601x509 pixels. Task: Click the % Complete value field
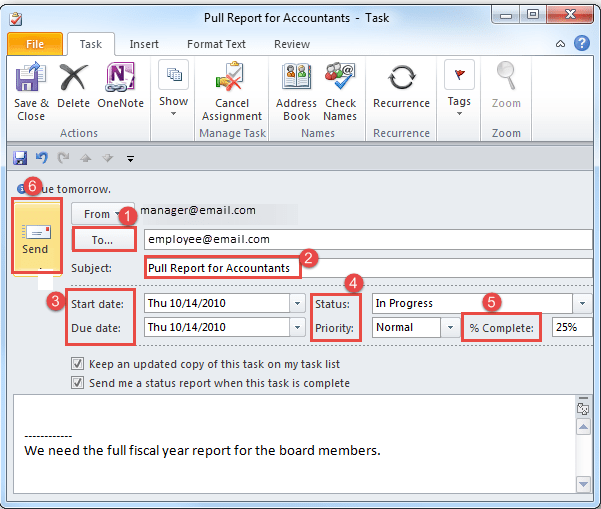[x=570, y=327]
